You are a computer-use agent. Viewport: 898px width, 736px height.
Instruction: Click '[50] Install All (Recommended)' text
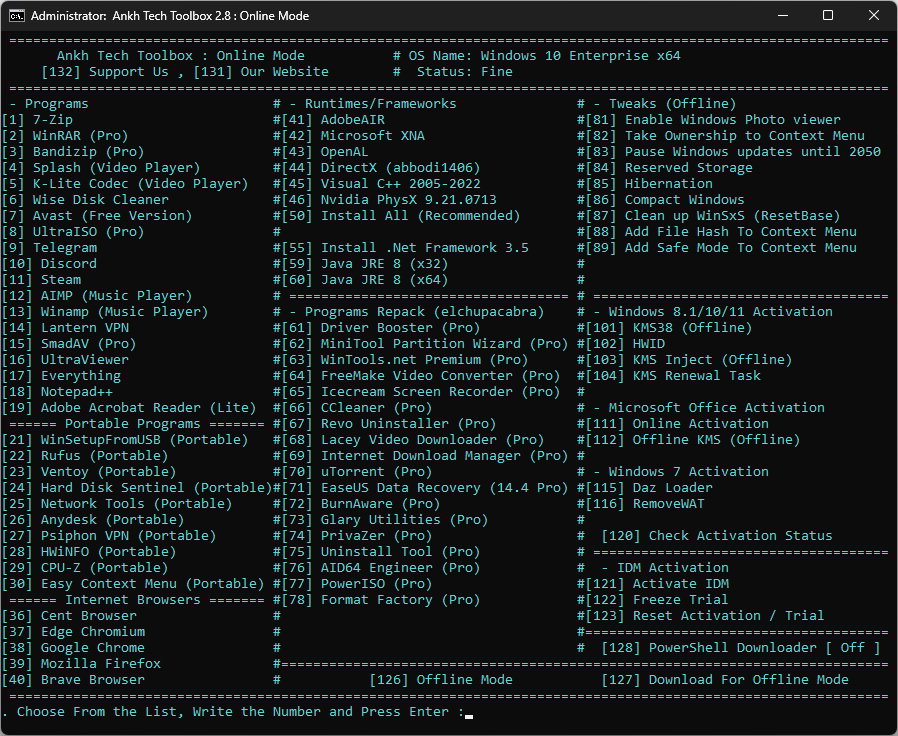[x=401, y=216]
